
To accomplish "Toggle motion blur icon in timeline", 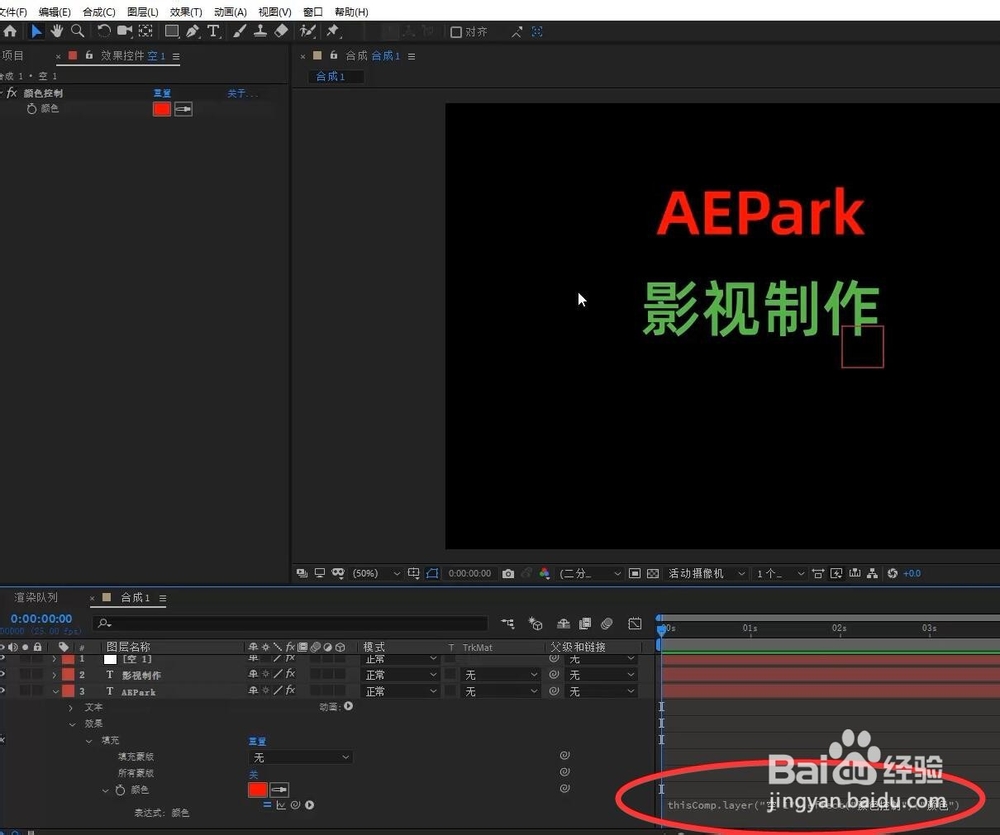I will 607,623.
